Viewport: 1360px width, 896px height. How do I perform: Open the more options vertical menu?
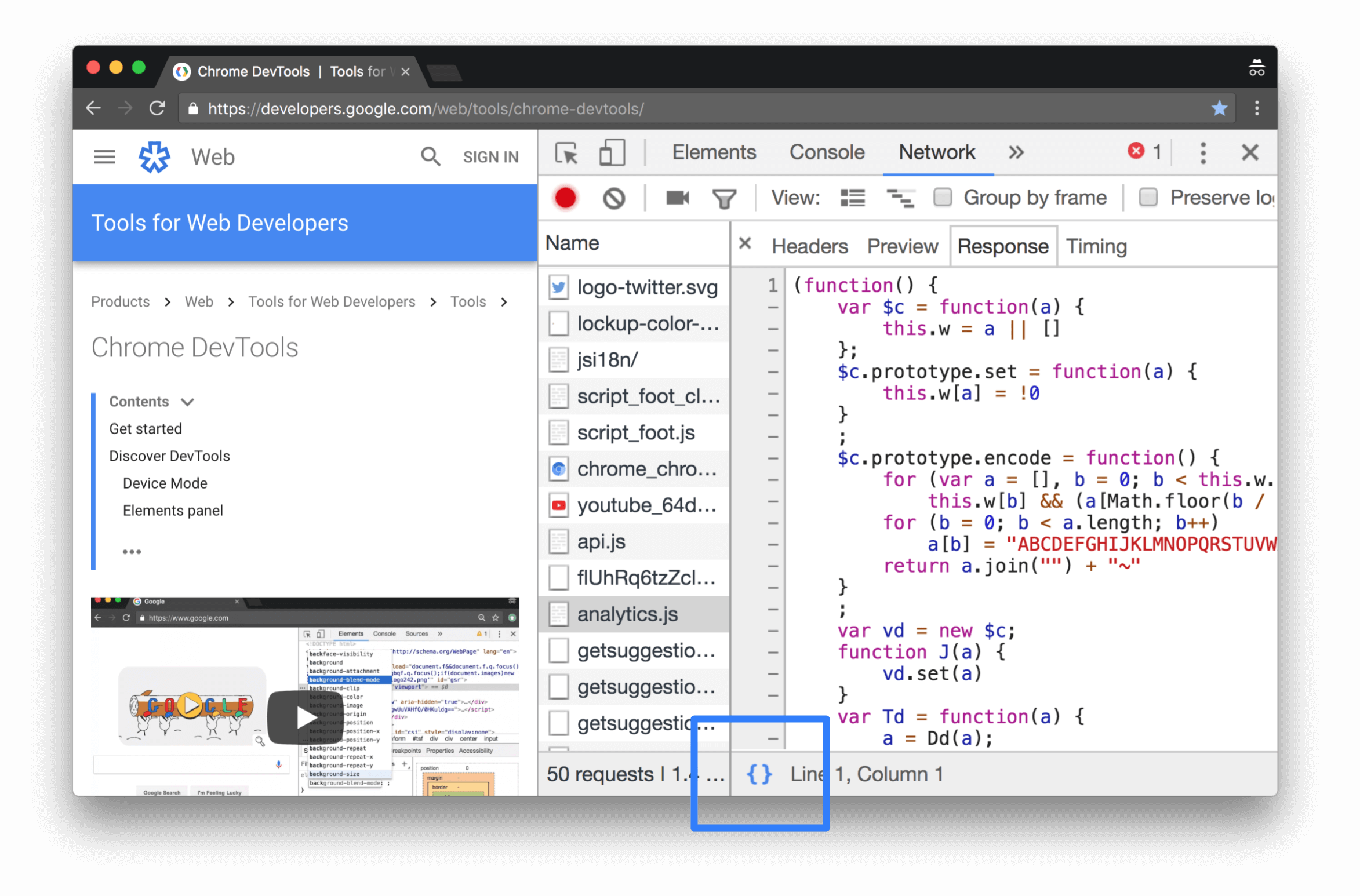pyautogui.click(x=1202, y=153)
